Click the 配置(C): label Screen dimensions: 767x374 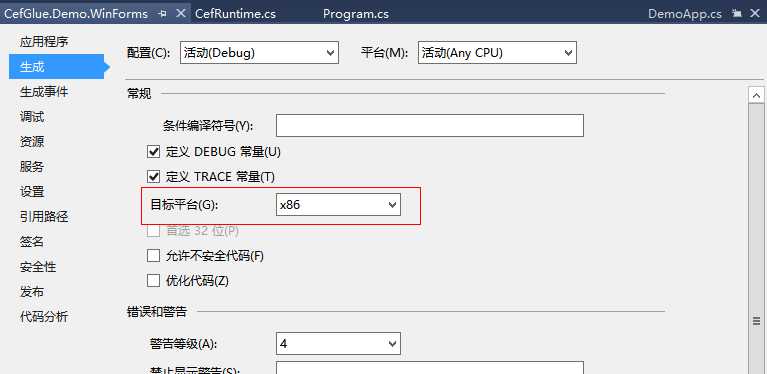148,53
